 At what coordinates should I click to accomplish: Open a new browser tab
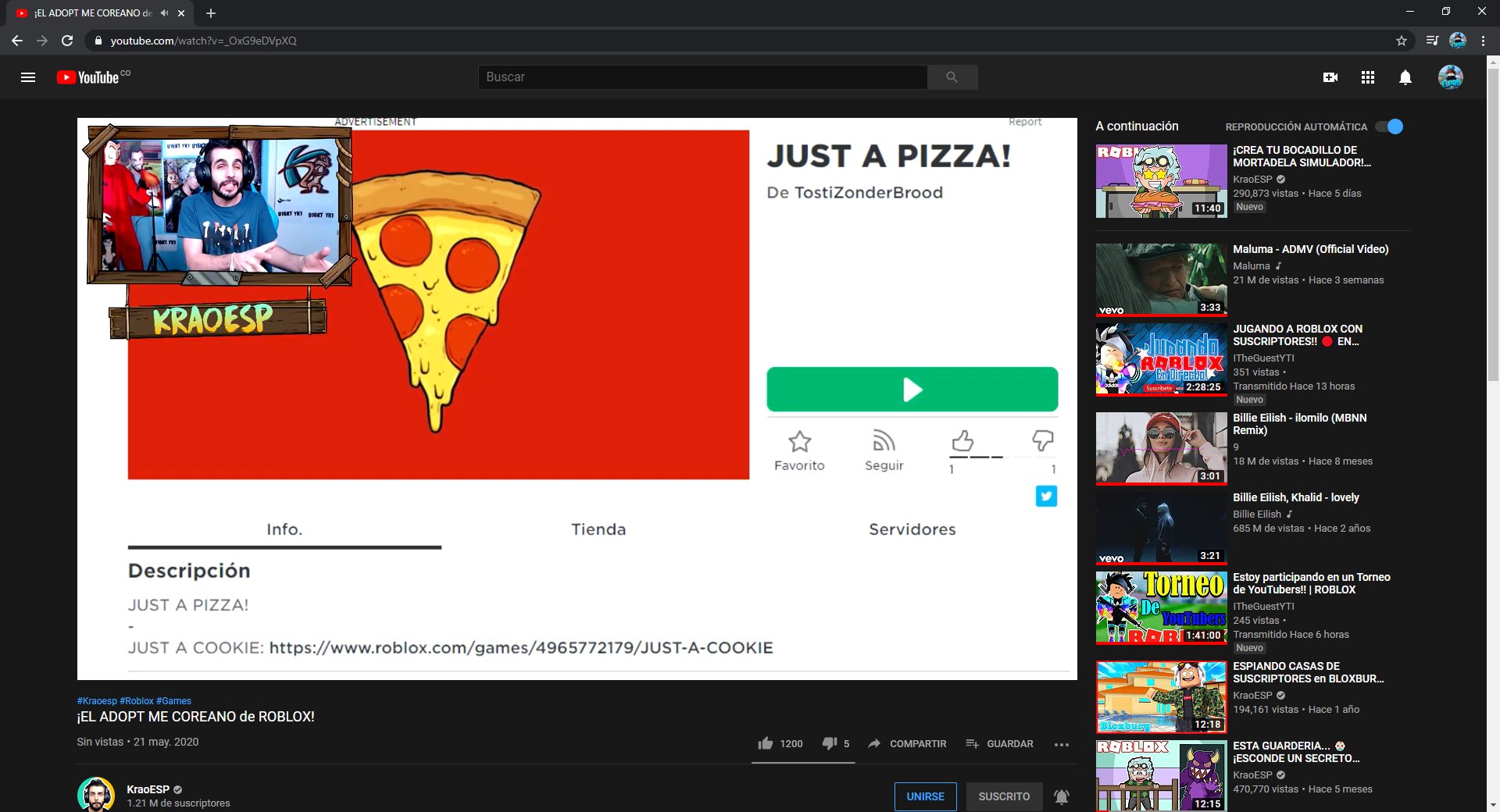click(211, 13)
